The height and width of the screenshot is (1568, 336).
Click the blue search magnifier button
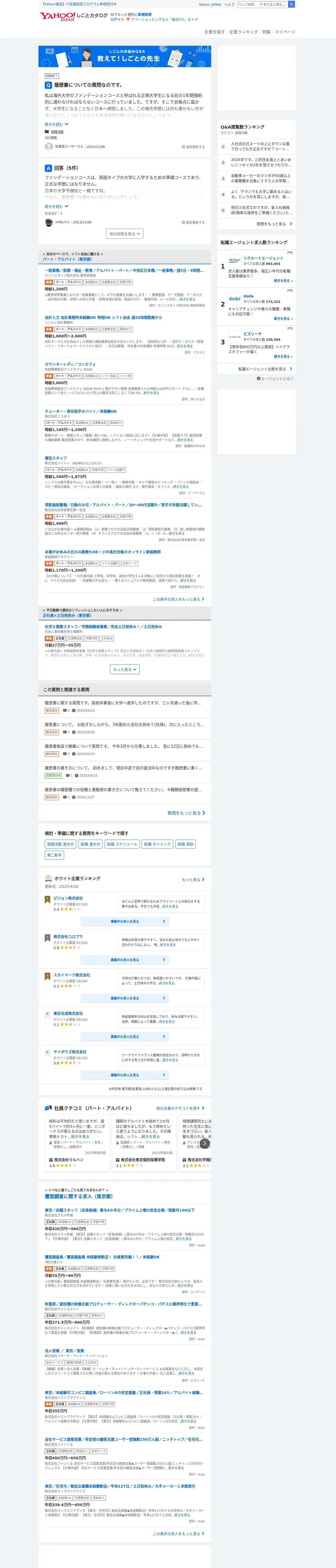[x=292, y=4]
